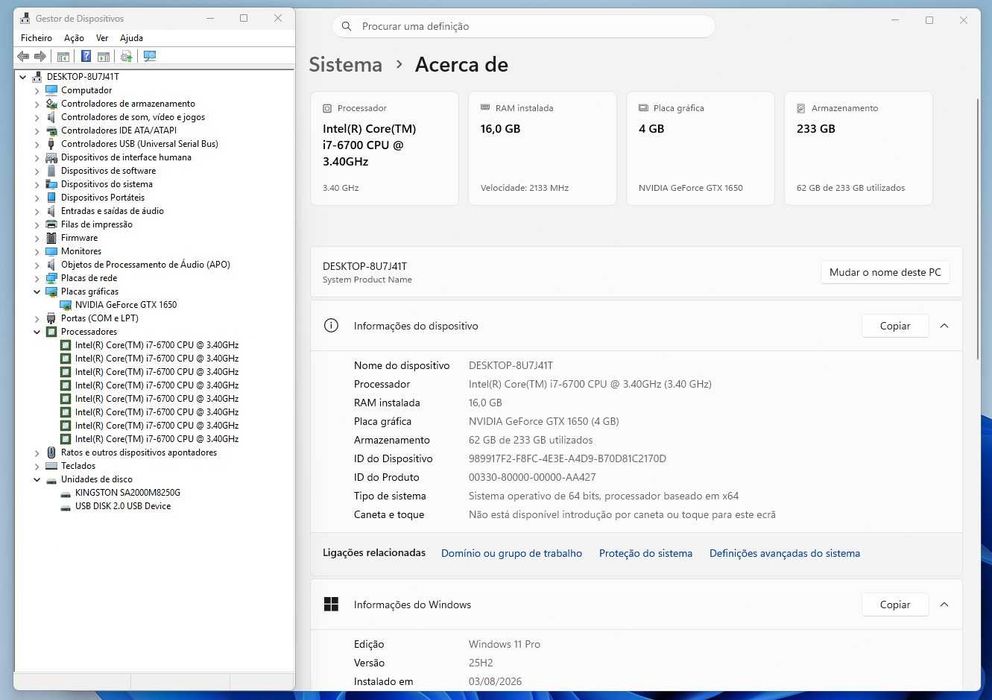Click the Processadores category chip icon

51,332
